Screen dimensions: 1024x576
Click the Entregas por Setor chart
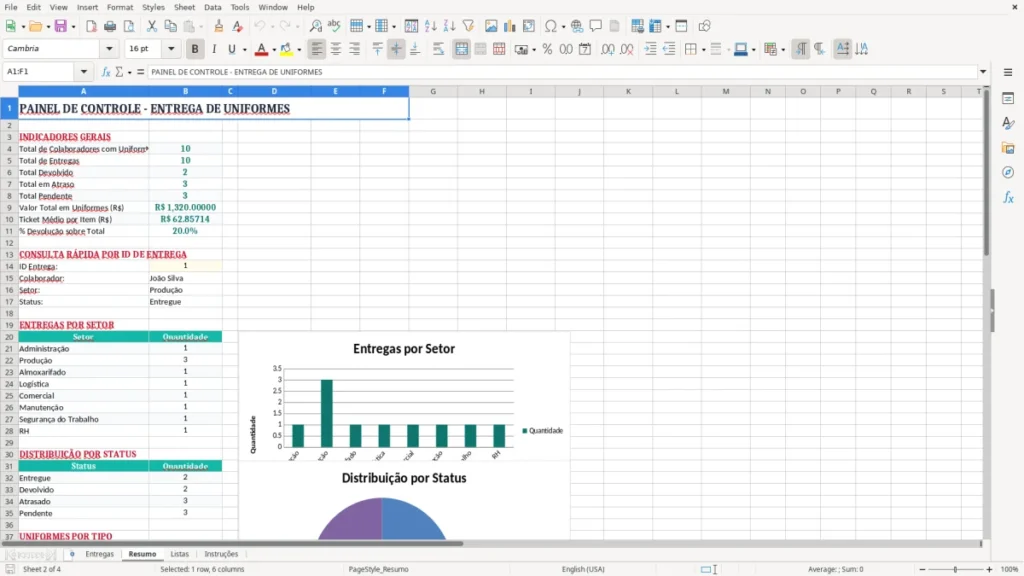[x=404, y=396]
